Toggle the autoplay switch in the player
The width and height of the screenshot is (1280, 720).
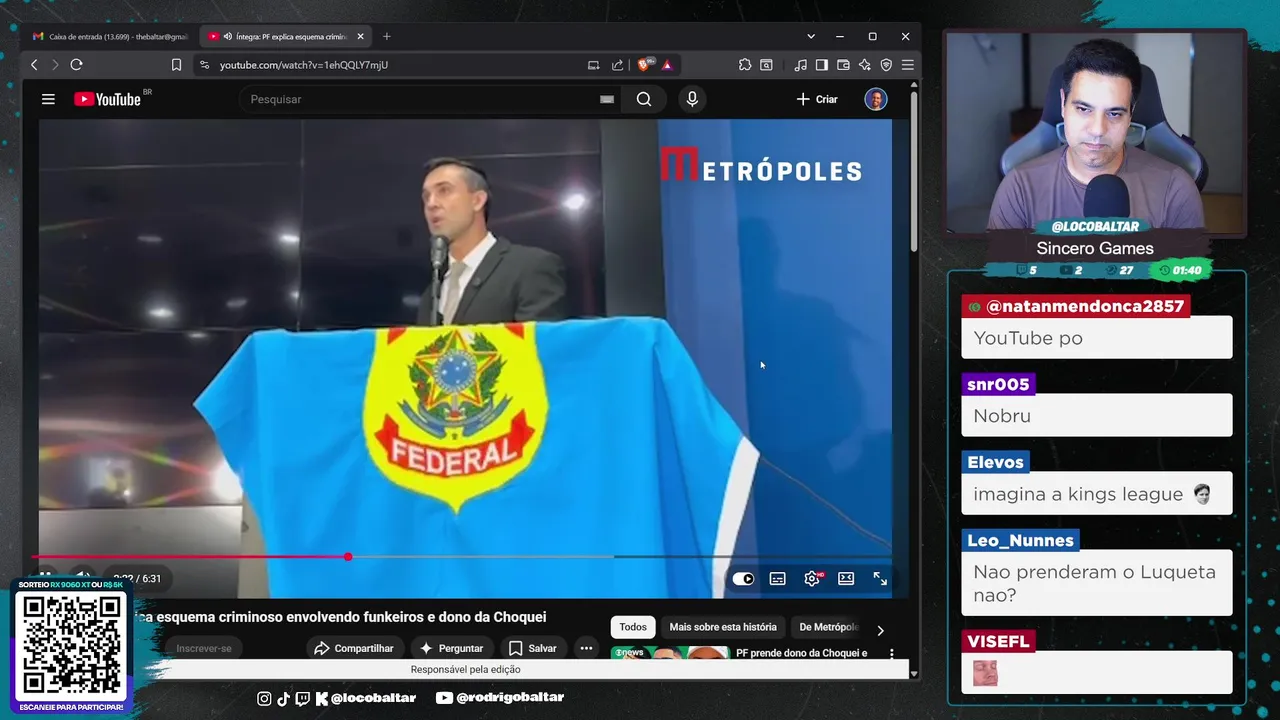click(743, 578)
